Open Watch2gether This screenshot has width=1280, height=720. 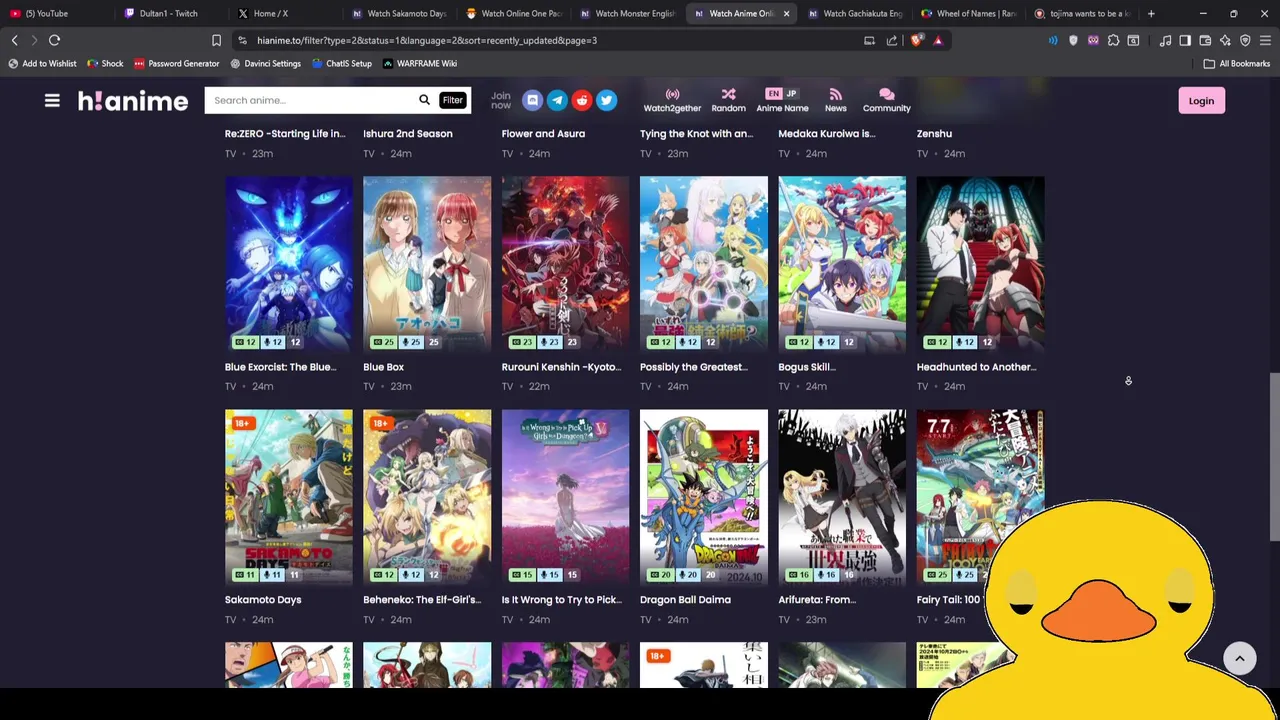click(x=672, y=100)
